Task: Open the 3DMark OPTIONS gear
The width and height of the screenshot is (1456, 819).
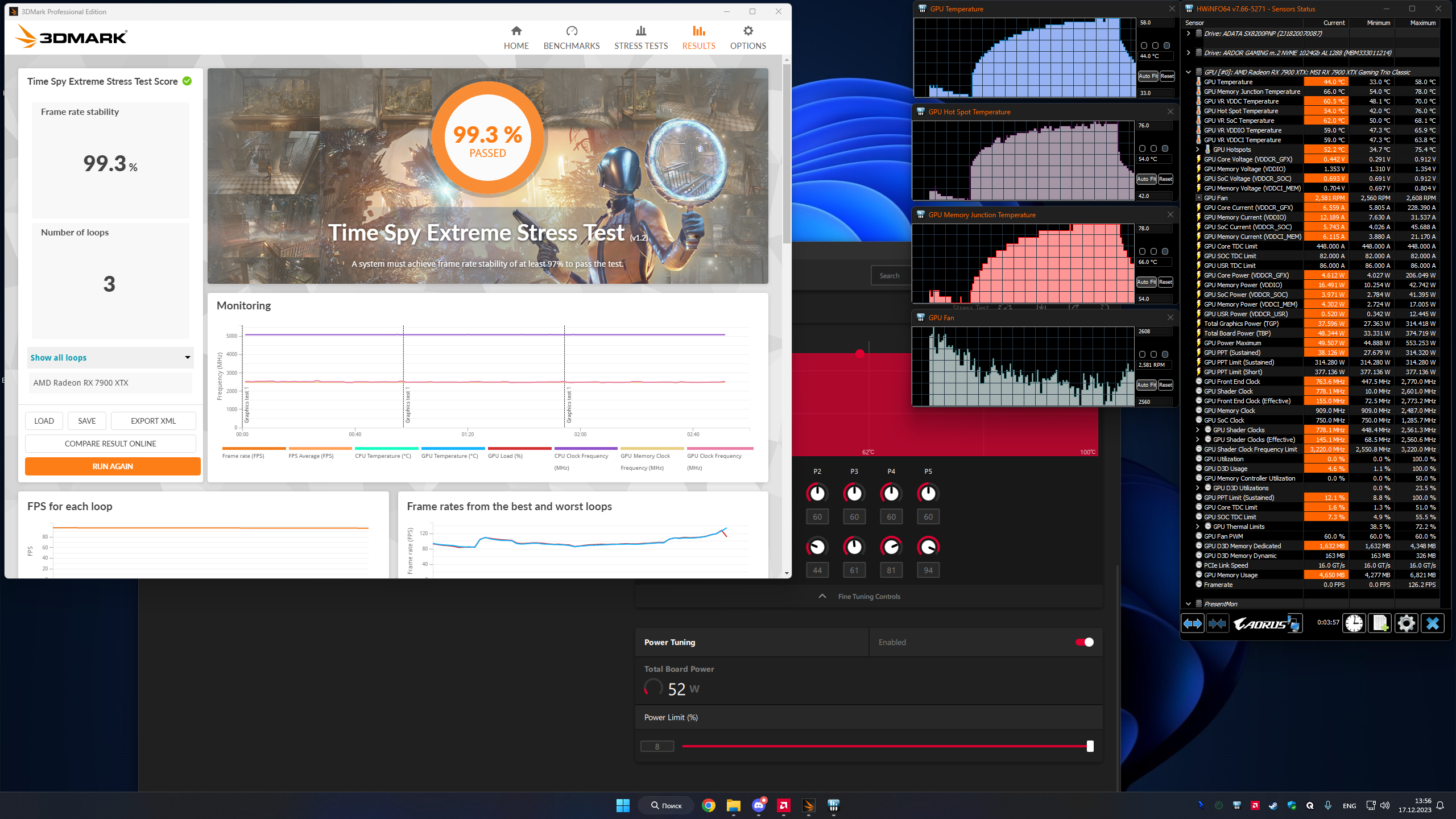Action: point(748,31)
